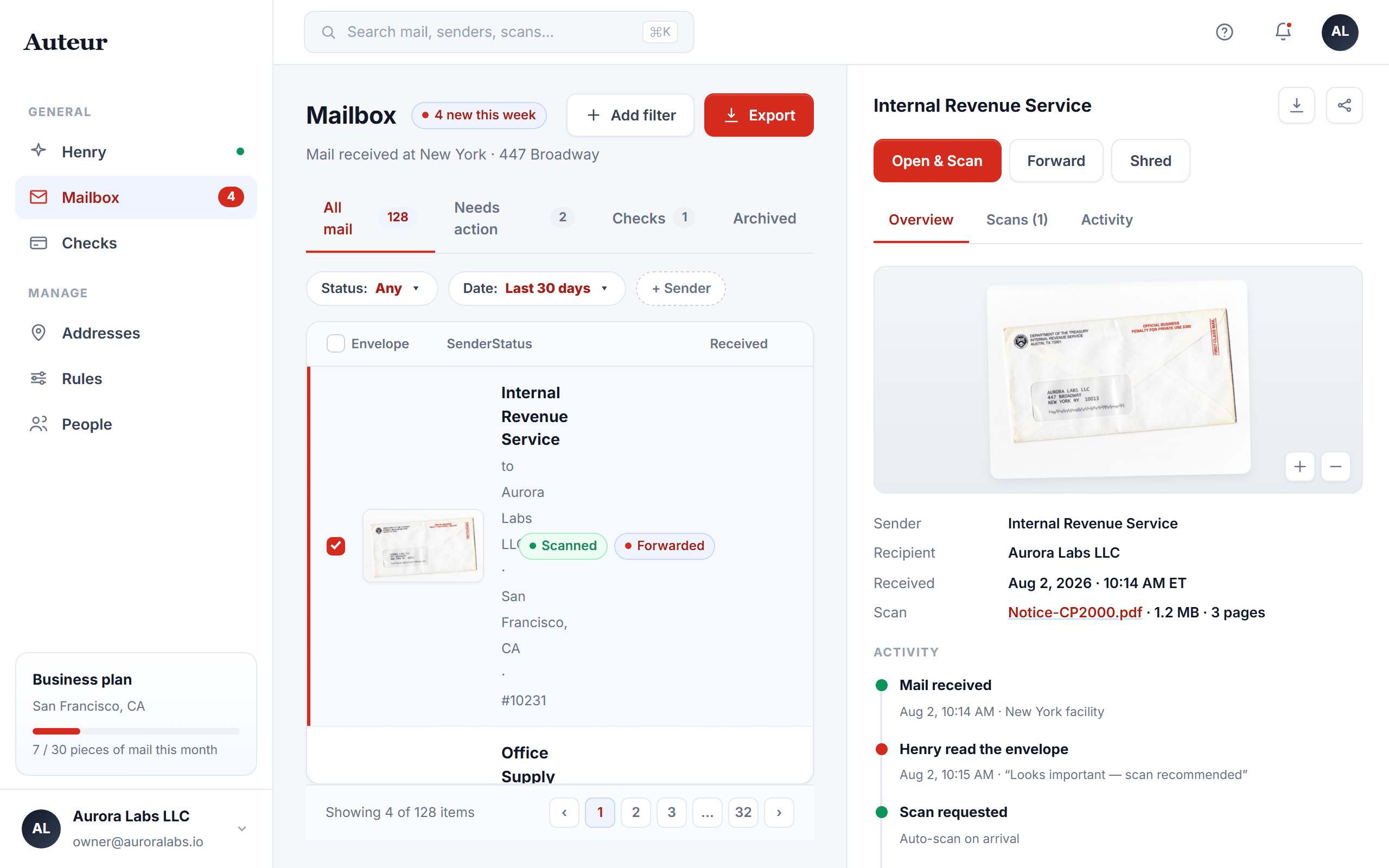Select all envelopes with header checkbox
This screenshot has height=868, width=1389.
coord(336,343)
